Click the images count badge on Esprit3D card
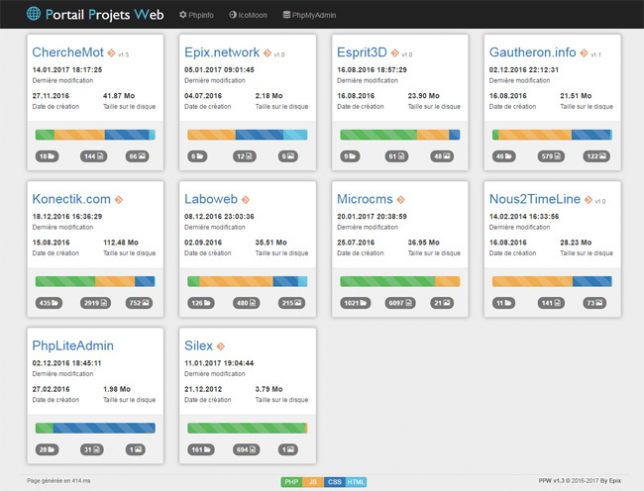The image size is (644, 491). [x=442, y=156]
